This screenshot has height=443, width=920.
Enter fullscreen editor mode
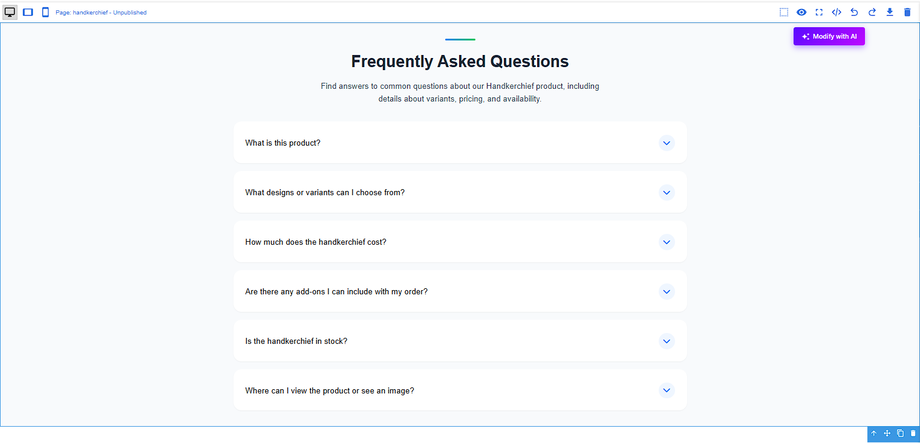click(819, 12)
